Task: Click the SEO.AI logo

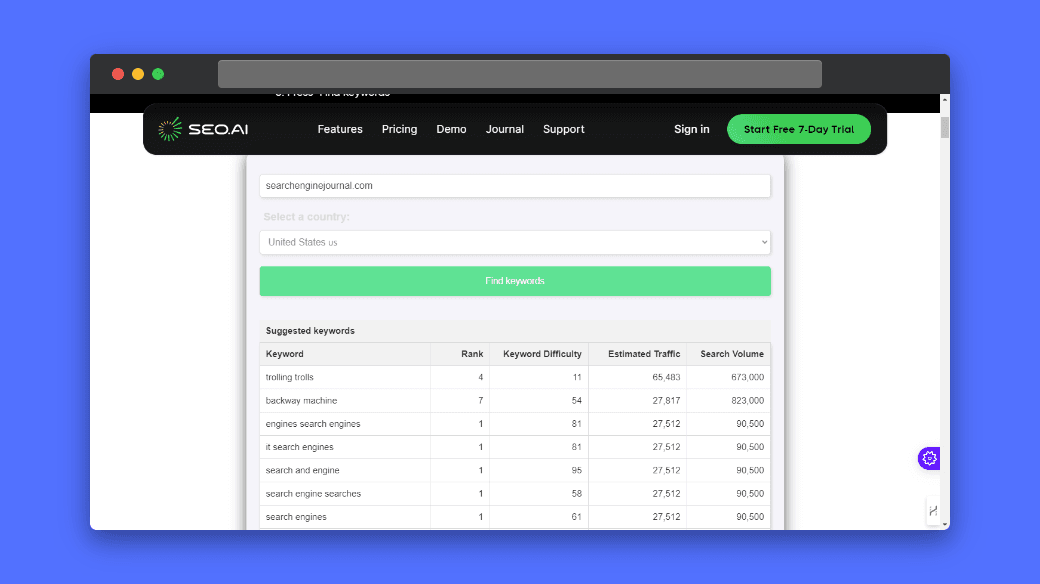Action: (203, 129)
